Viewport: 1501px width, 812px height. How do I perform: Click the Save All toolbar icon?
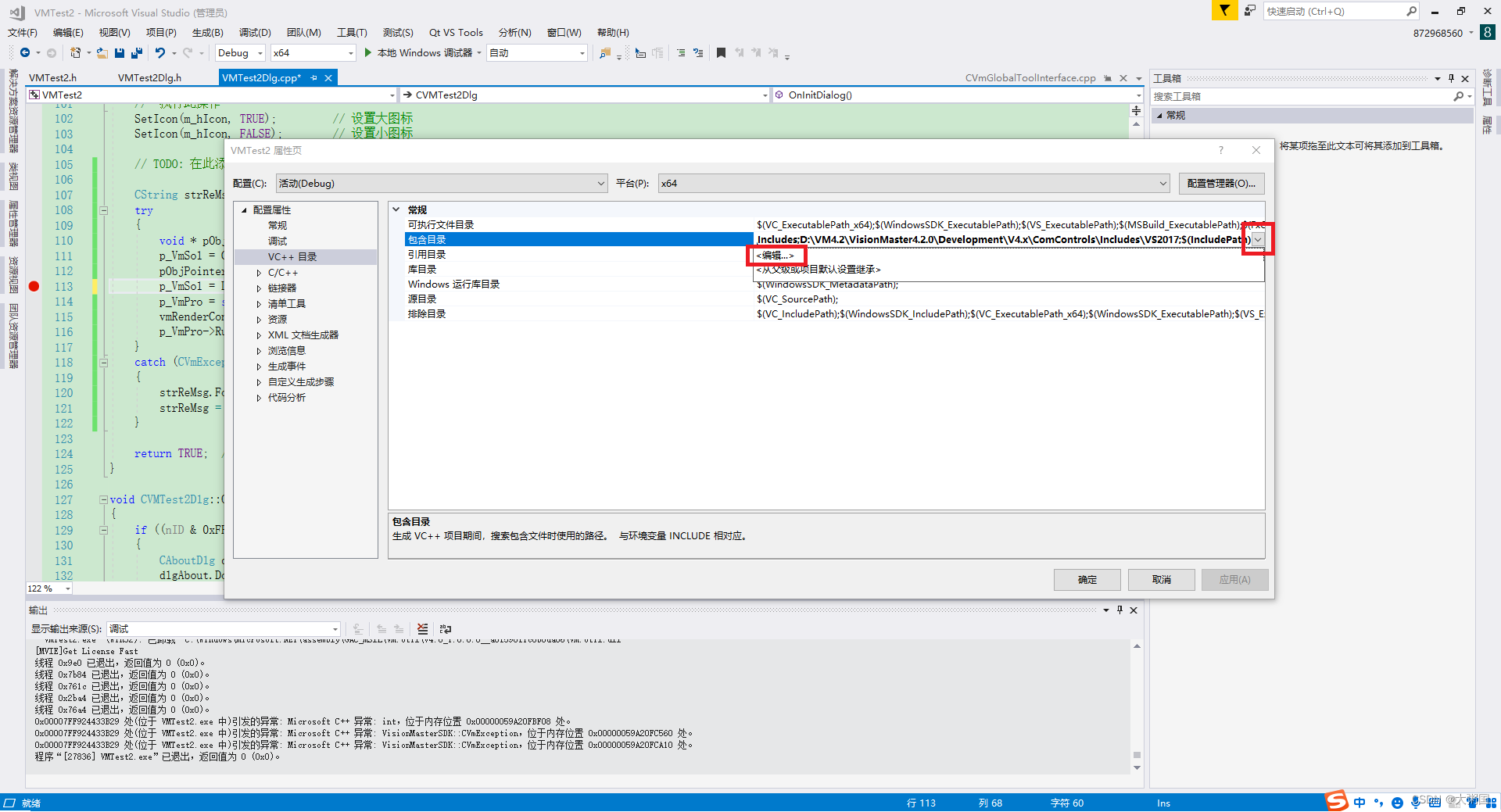[137, 52]
